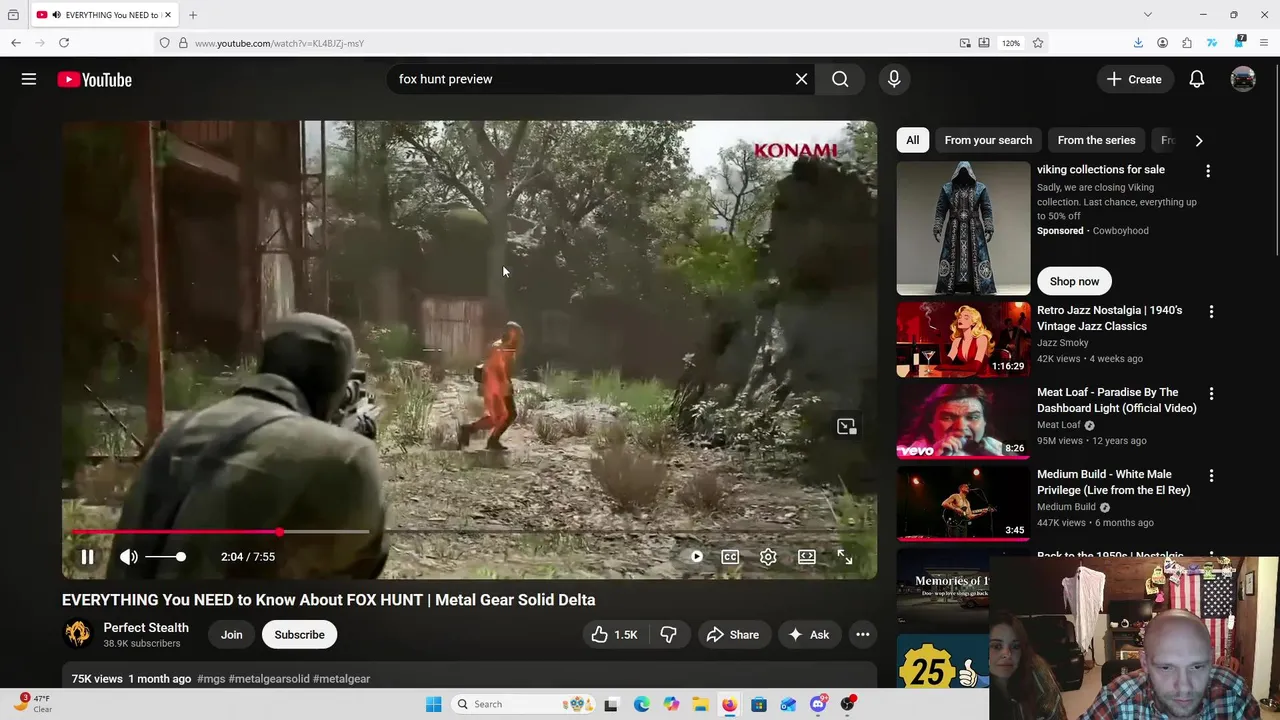Join the Perfect Stealth channel

(x=231, y=635)
